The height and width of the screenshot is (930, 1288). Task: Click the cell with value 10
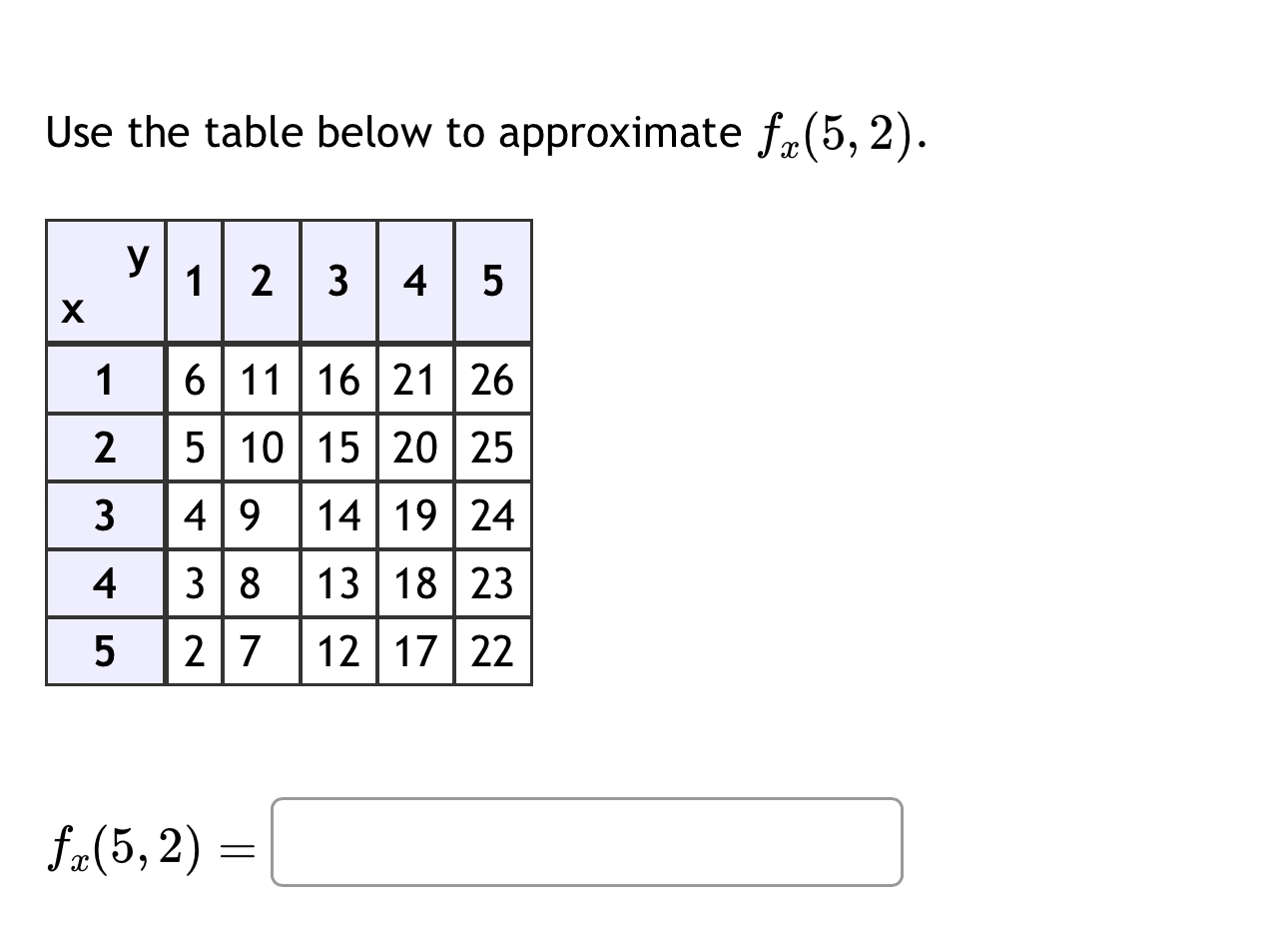pos(262,449)
